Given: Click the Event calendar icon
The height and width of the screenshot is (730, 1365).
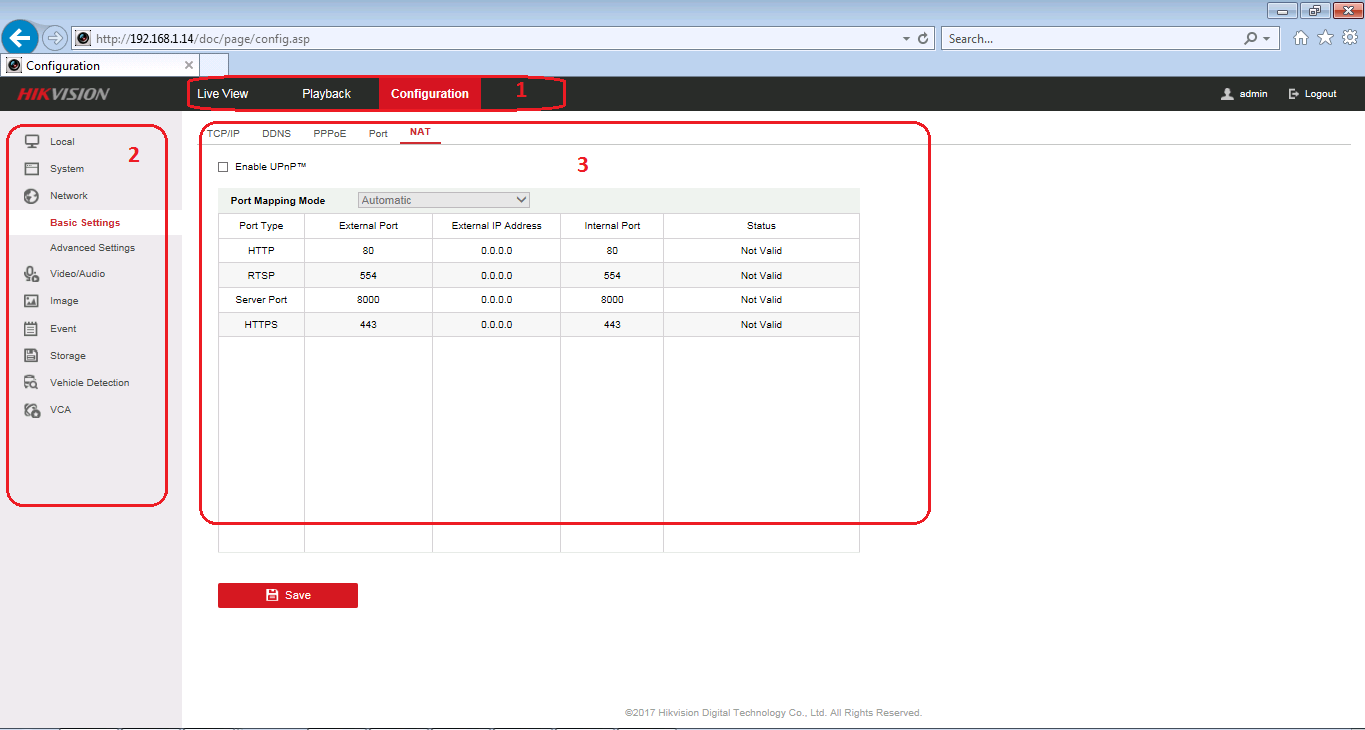Looking at the screenshot, I should (32, 328).
